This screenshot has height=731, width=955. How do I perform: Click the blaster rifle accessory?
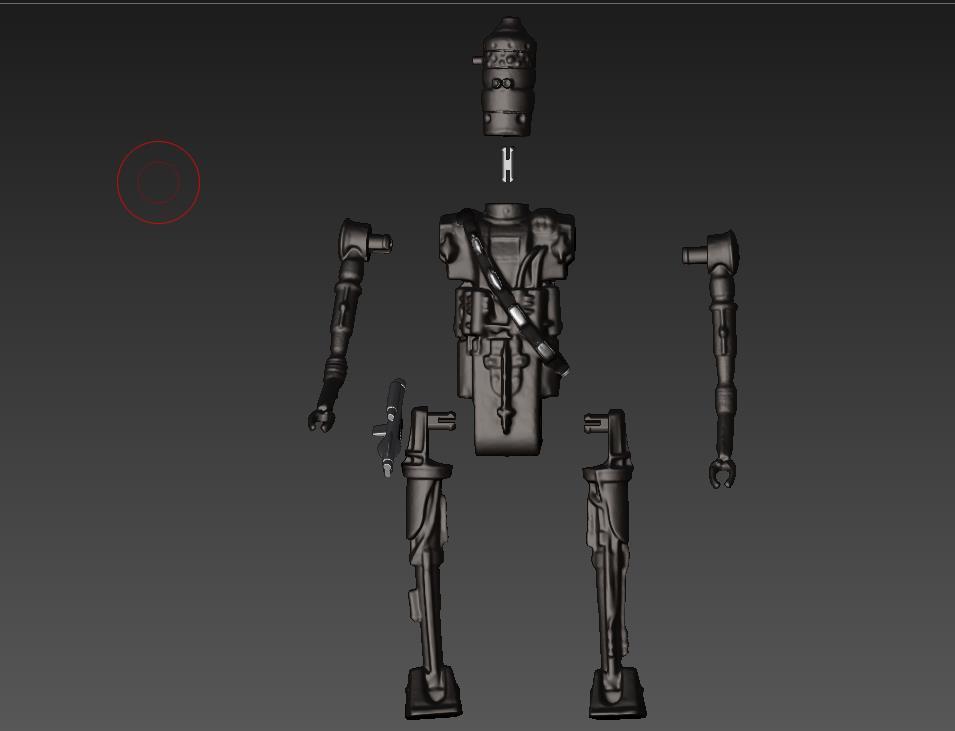pyautogui.click(x=390, y=428)
